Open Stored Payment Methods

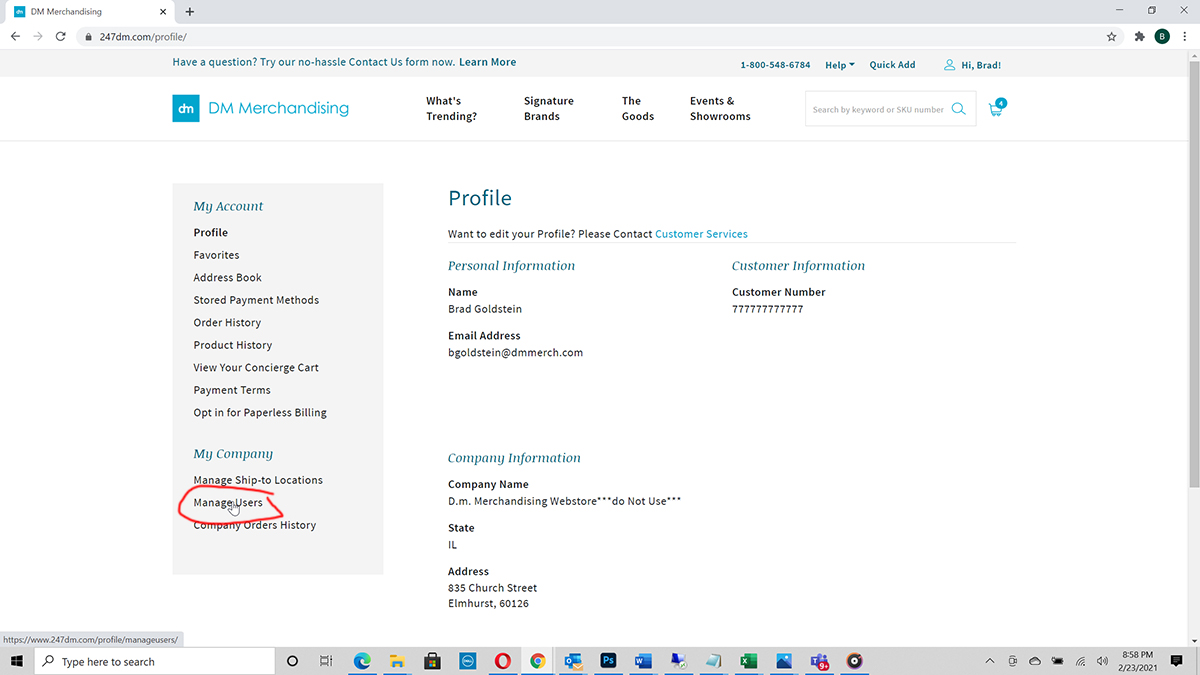click(x=256, y=300)
